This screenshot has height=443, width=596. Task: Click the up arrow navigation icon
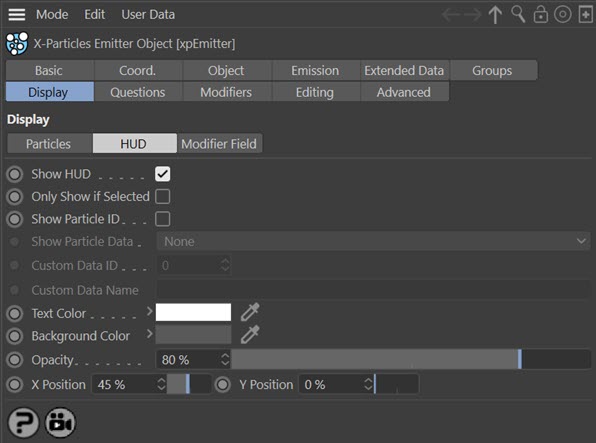point(495,15)
